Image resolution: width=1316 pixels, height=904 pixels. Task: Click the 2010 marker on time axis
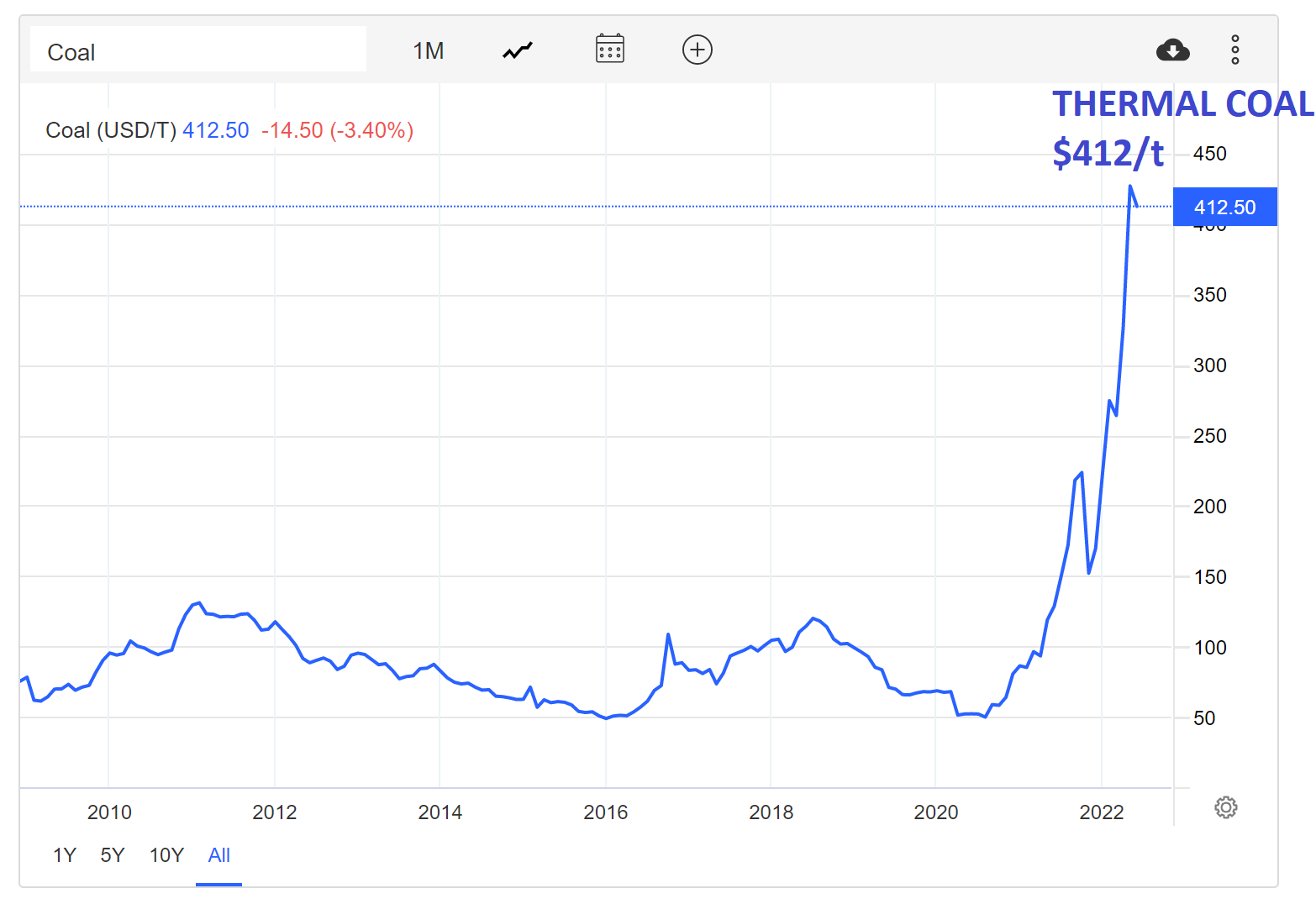(109, 812)
